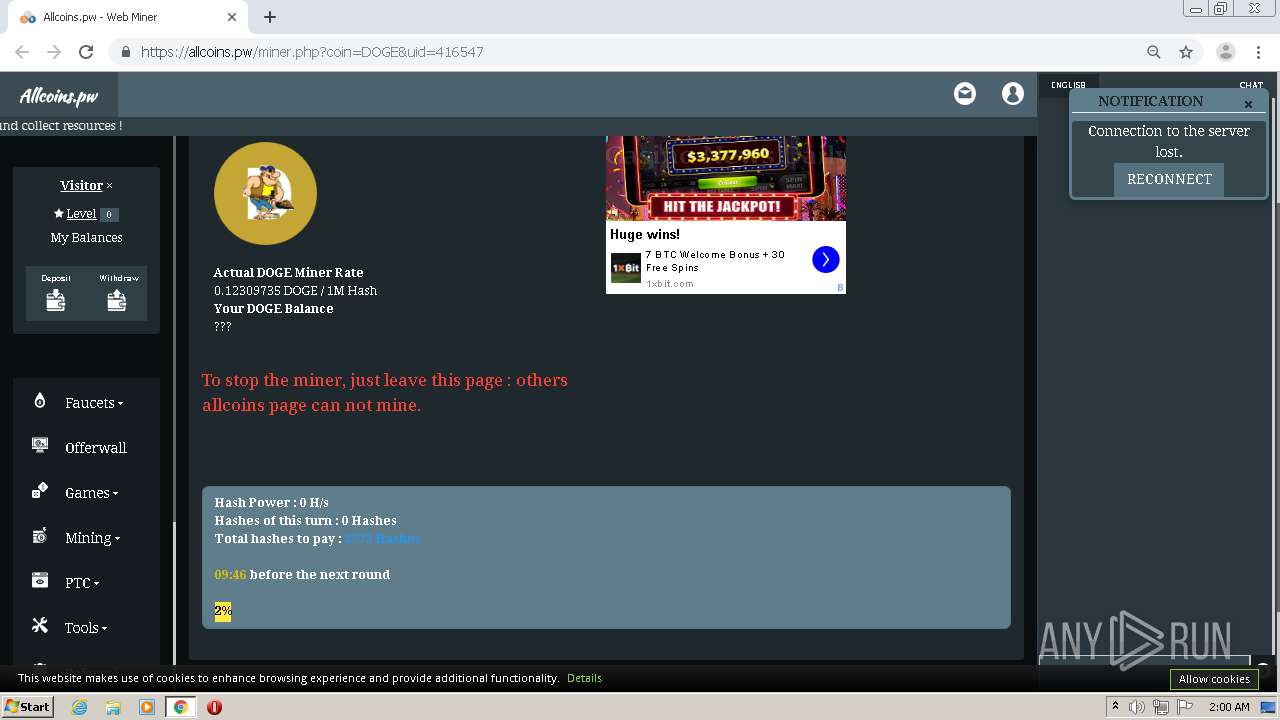
Task: Click the 'My Balances' text
Action: 86,238
